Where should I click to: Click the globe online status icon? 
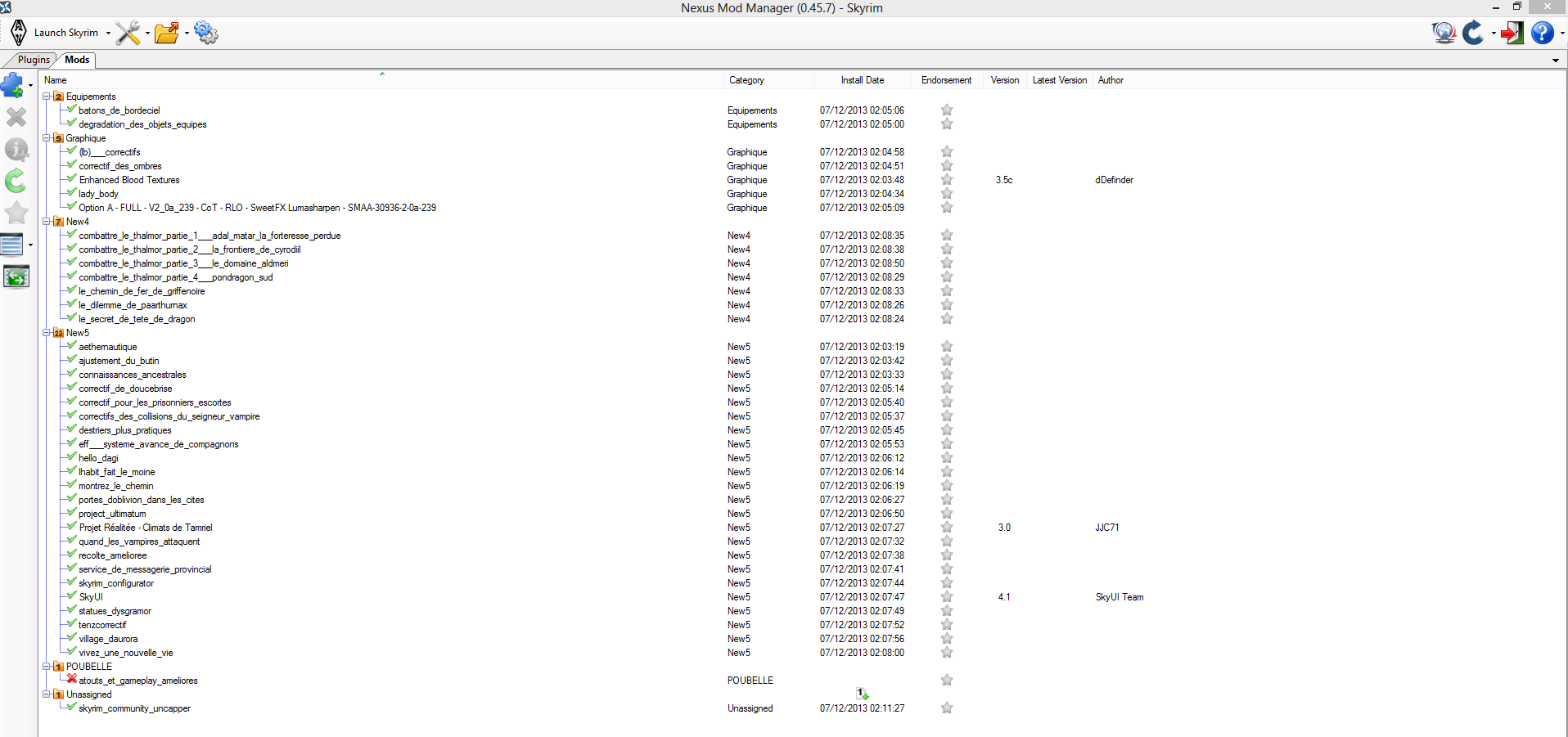(x=1444, y=33)
